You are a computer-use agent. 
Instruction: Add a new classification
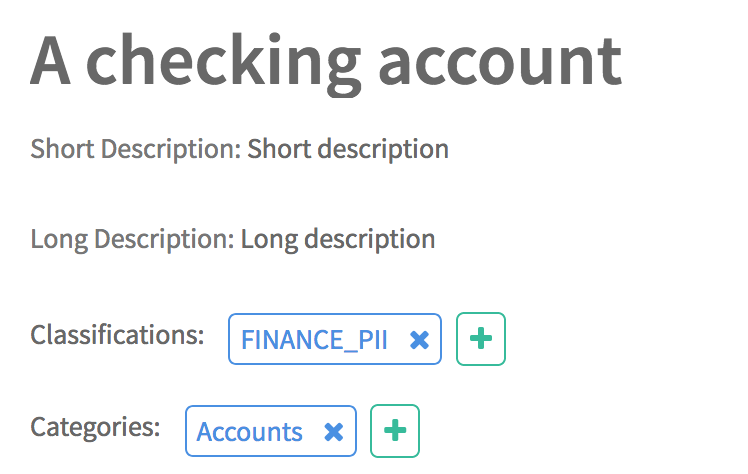481,339
